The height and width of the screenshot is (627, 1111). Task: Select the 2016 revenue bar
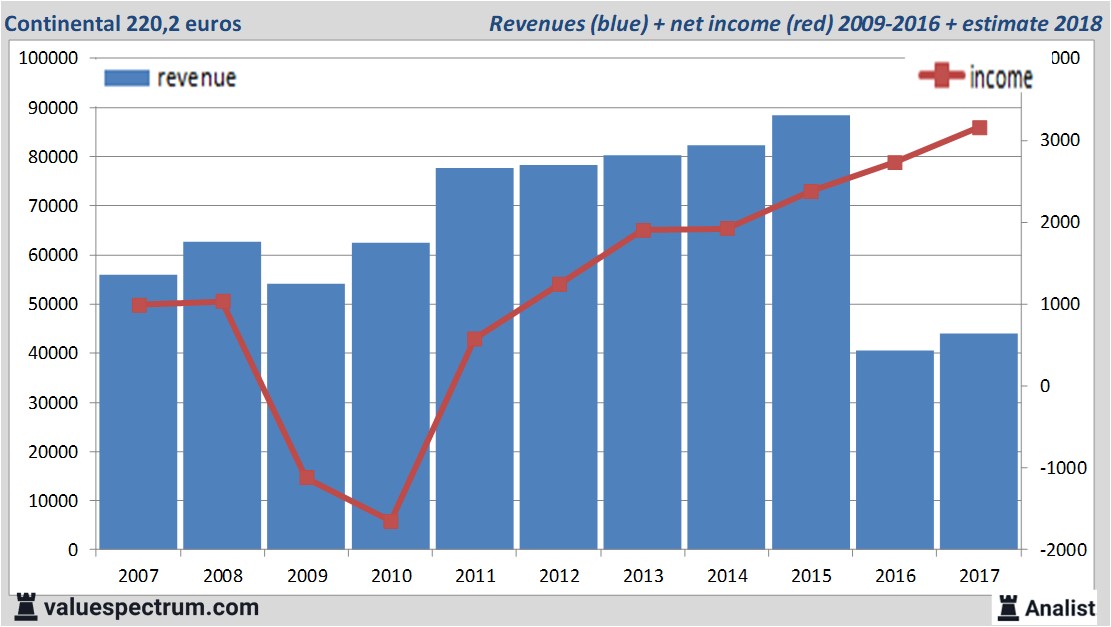895,450
